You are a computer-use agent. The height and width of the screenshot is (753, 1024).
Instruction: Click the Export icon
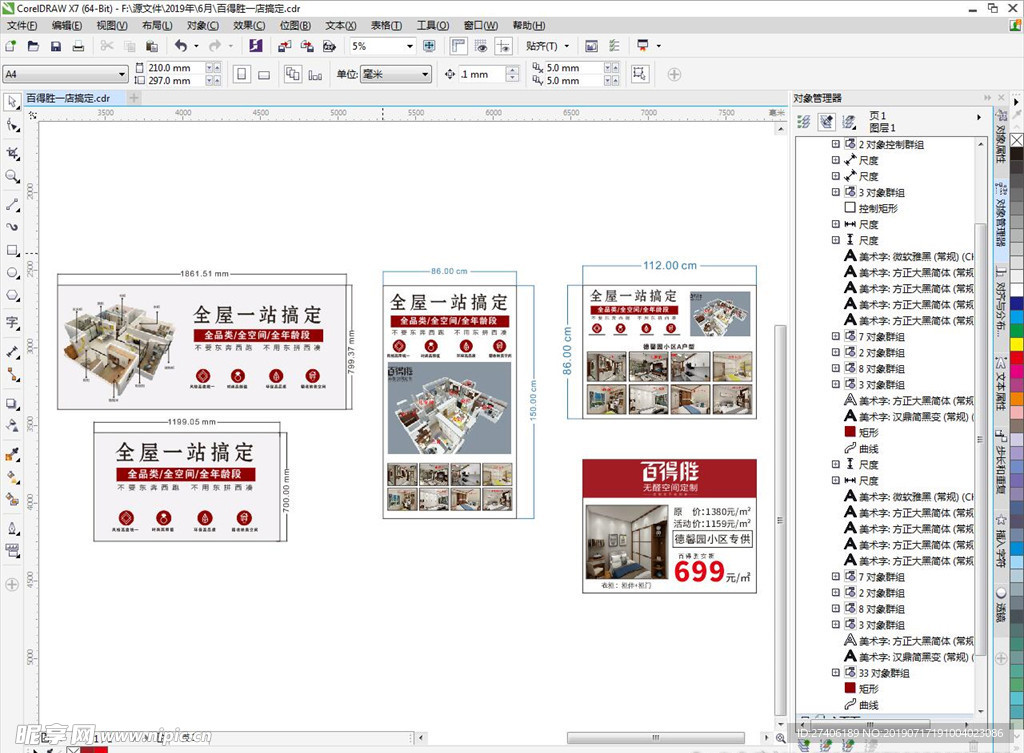click(x=306, y=46)
